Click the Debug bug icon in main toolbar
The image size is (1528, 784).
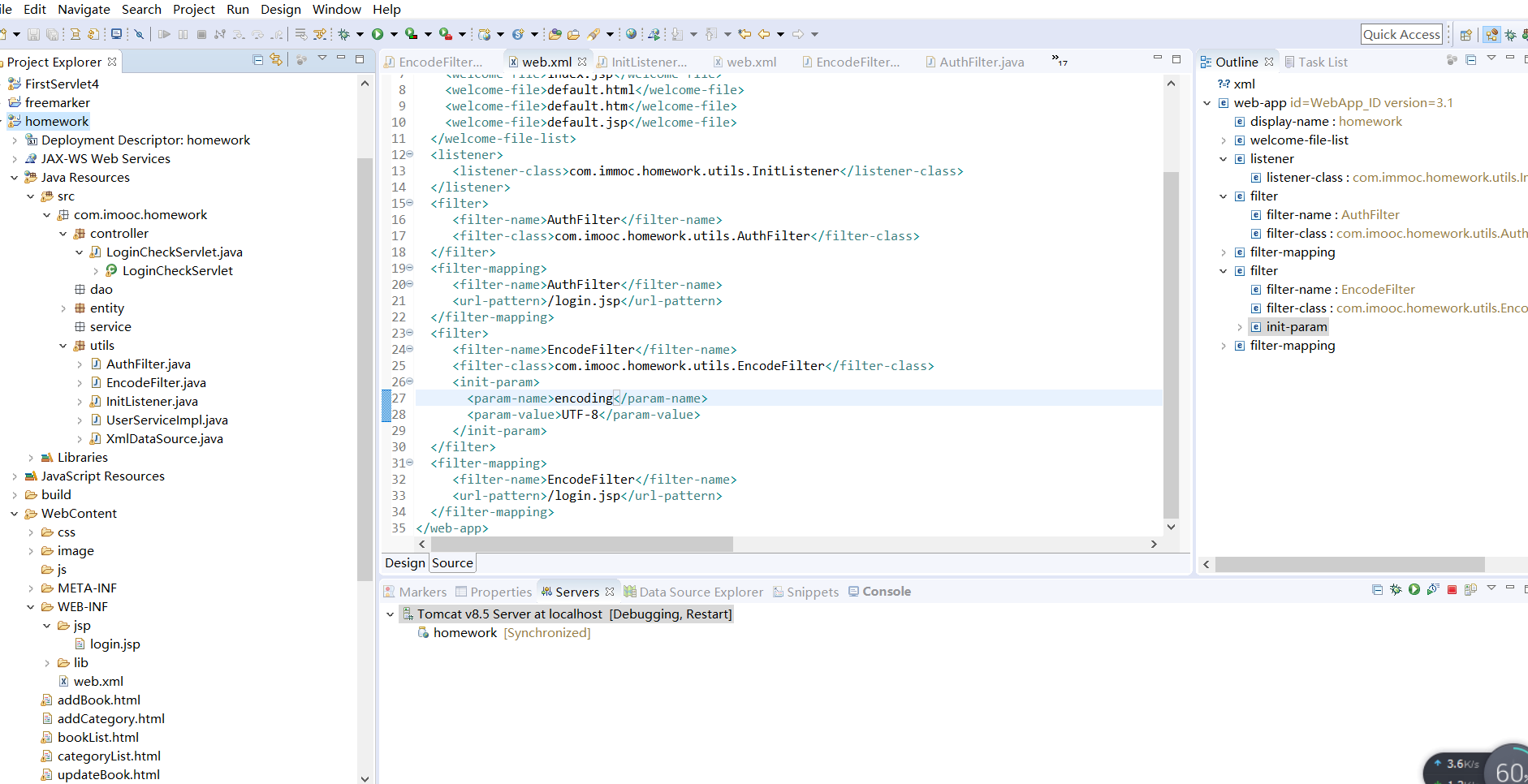tap(343, 34)
